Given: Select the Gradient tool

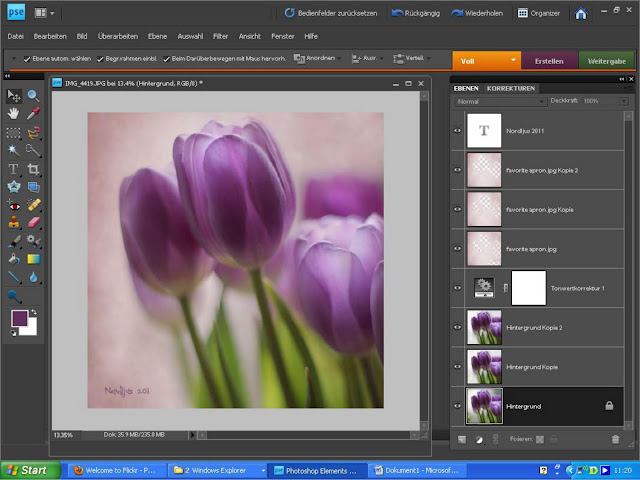Looking at the screenshot, I should pyautogui.click(x=33, y=260).
